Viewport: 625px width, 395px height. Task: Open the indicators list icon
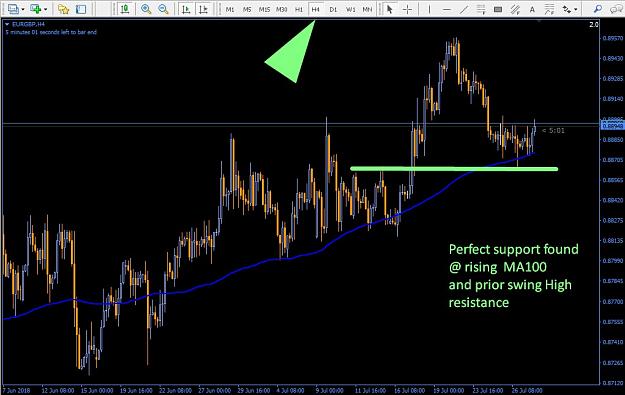click(x=125, y=9)
